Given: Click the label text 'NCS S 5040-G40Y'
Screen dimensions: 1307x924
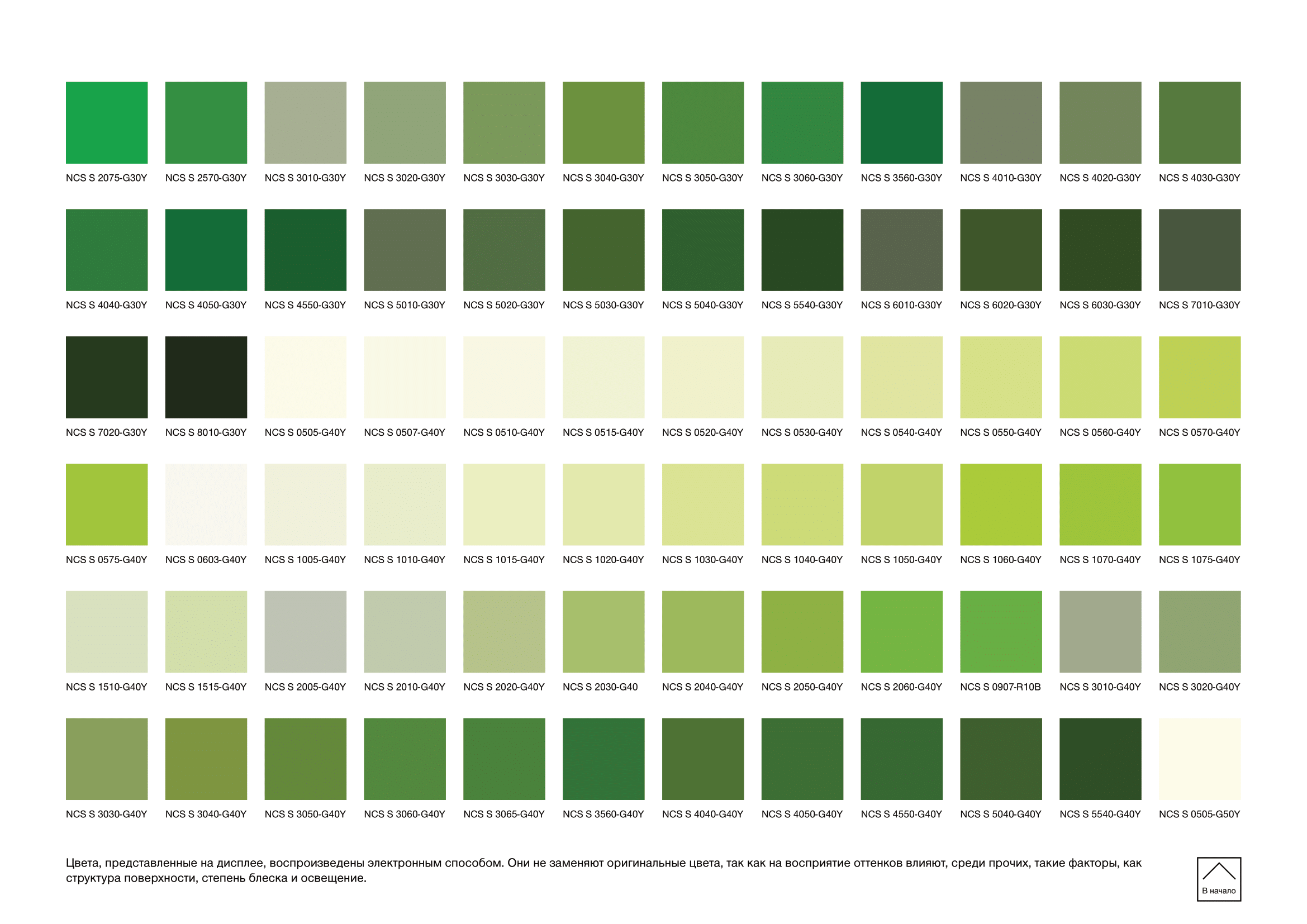Looking at the screenshot, I should [x=1000, y=815].
